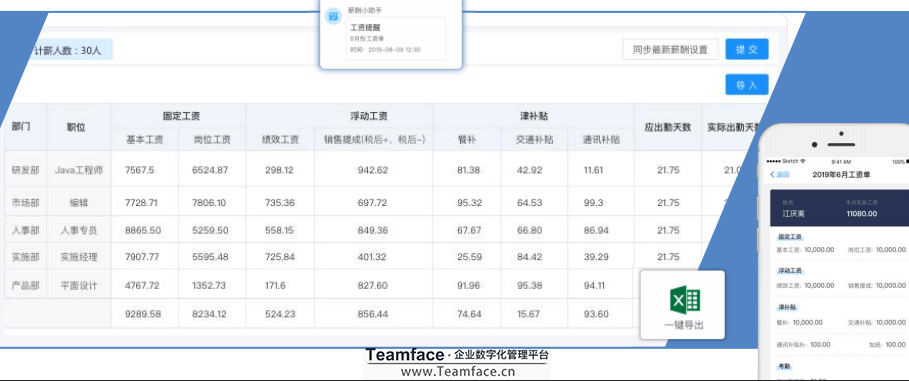This screenshot has width=909, height=381.
Task: Click 同步最新薪酬设置 button
Action: click(x=670, y=49)
